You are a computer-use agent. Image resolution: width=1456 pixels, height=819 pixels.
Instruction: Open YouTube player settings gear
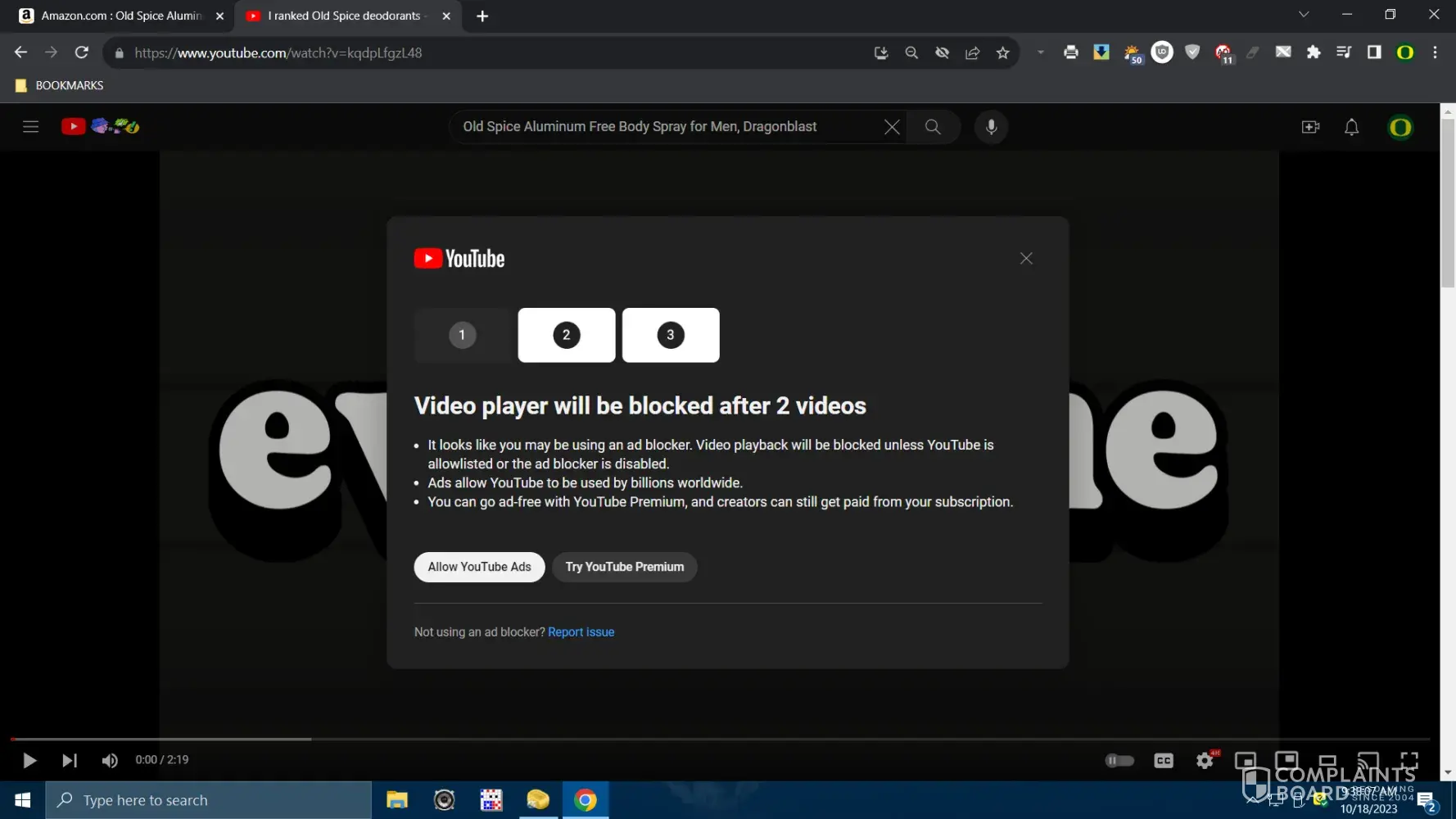click(1204, 761)
